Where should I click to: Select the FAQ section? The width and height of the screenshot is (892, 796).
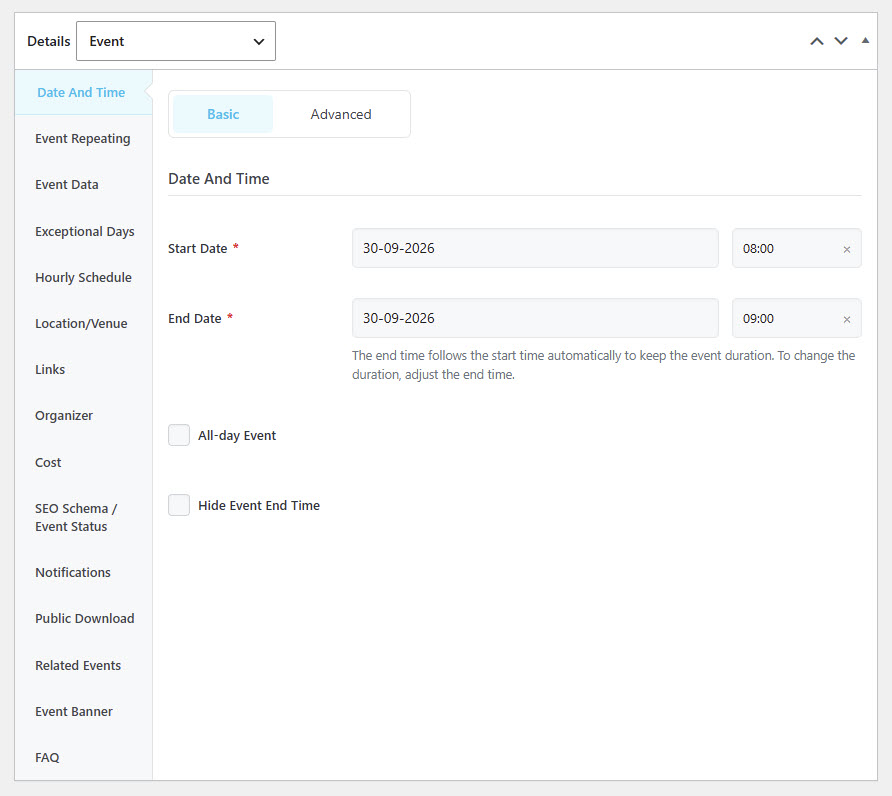pos(84,757)
